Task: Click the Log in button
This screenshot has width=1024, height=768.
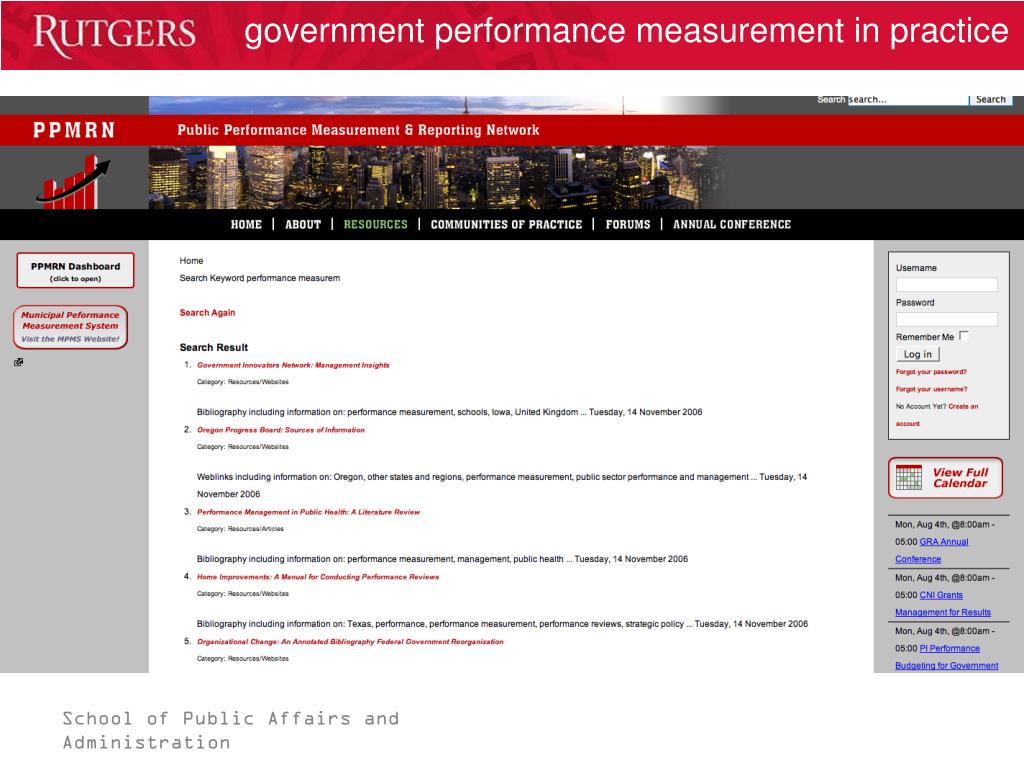Action: [x=918, y=354]
